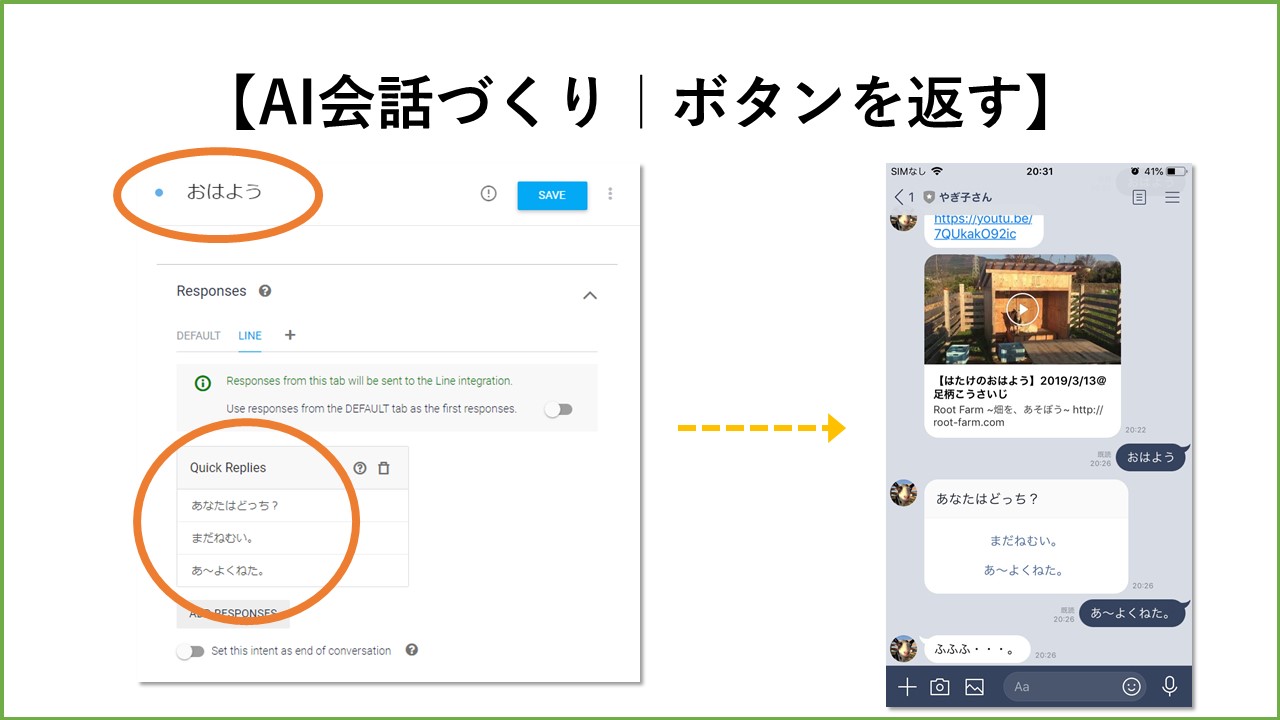Delete the Quick Replies card via trash icon
The height and width of the screenshot is (720, 1280).
[x=384, y=468]
